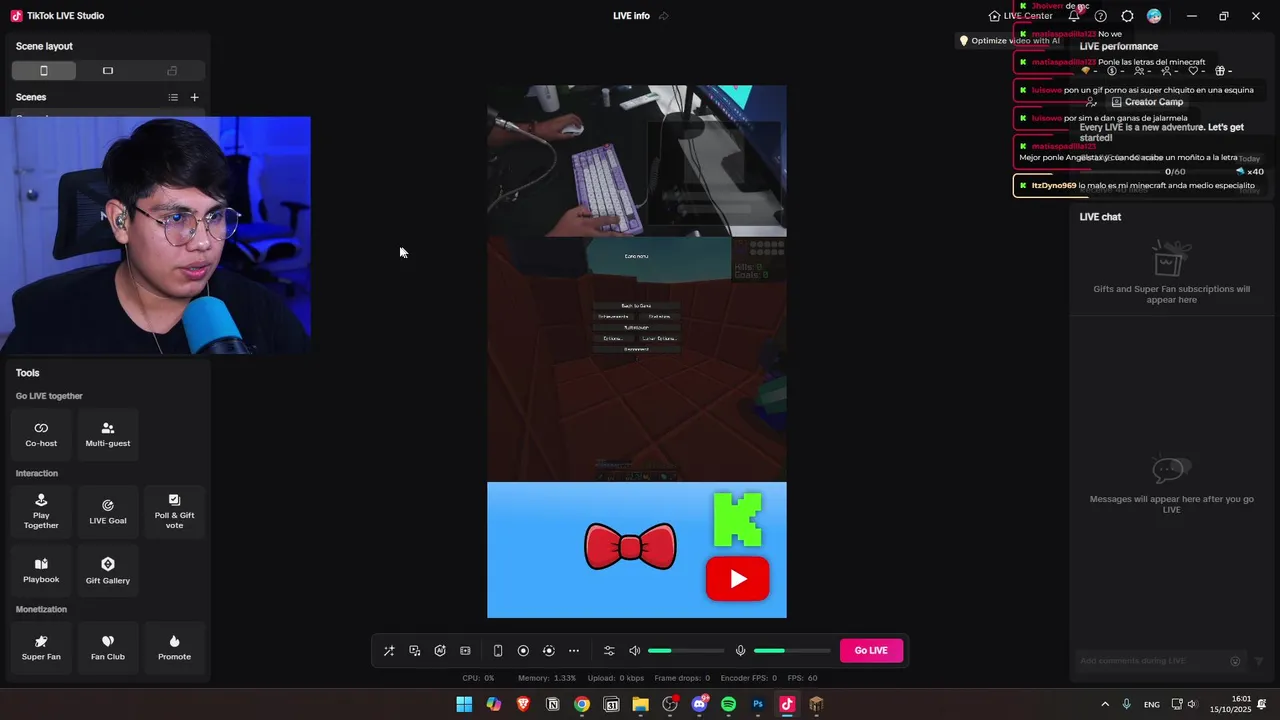The image size is (1280, 720).
Task: Click the ENG language indicator
Action: (1152, 705)
